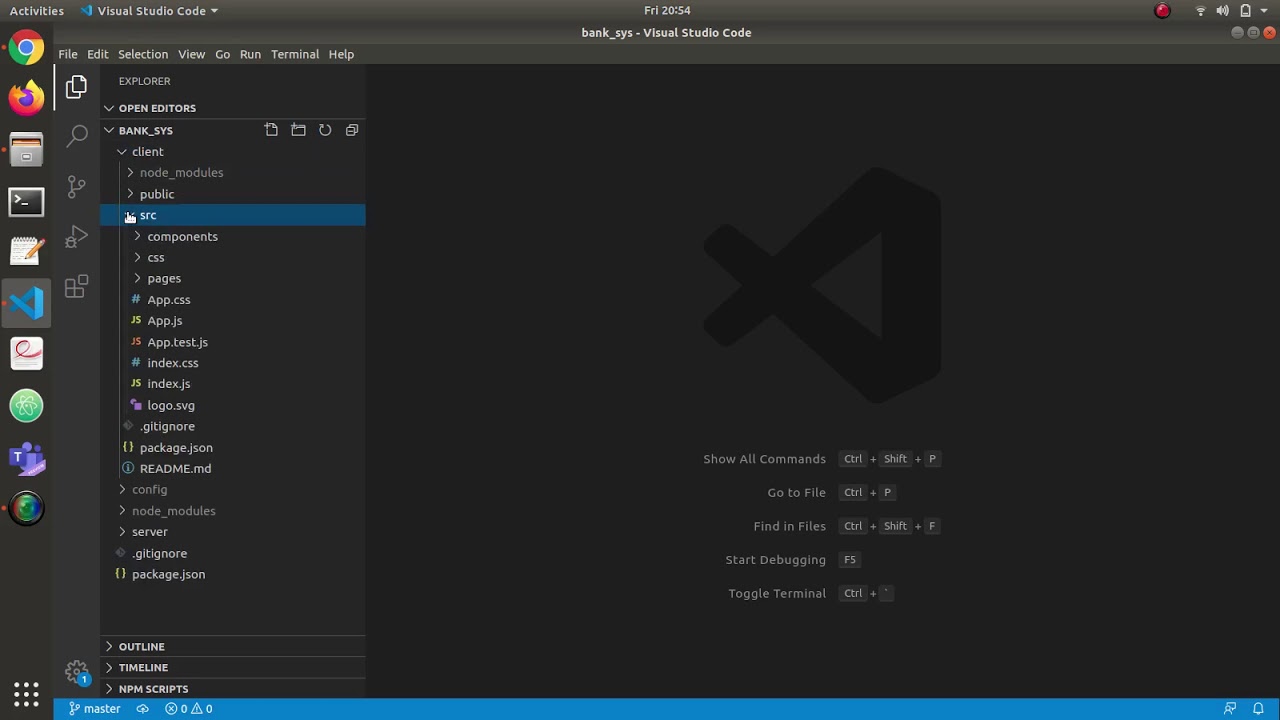Expand the NPM Scripts section
The width and height of the screenshot is (1280, 720).
[233, 689]
